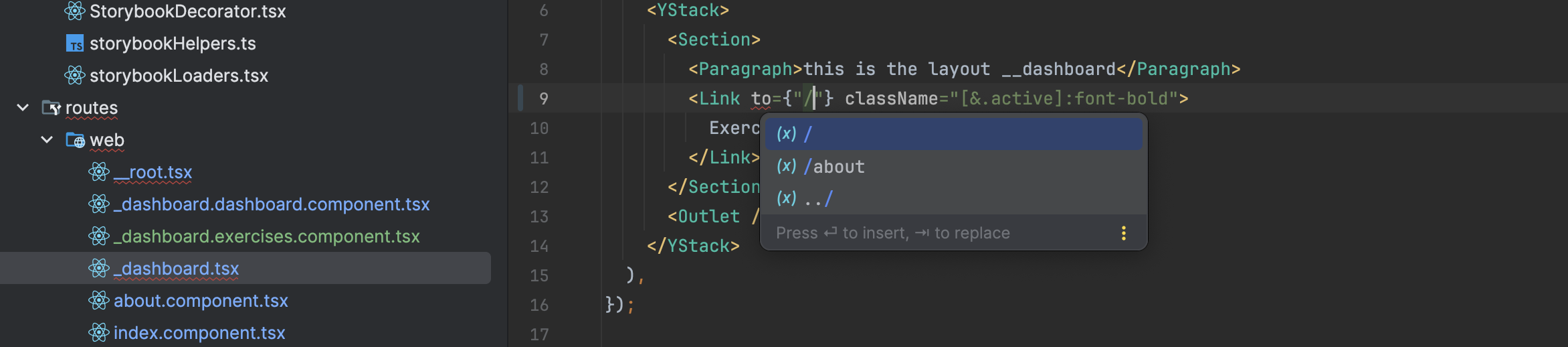Open _dashboard.exercises.component.tsx file

(x=267, y=236)
